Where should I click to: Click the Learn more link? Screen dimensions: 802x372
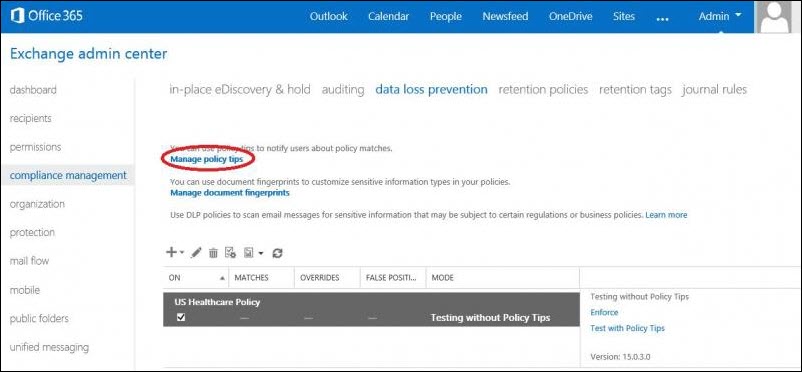[666, 215]
